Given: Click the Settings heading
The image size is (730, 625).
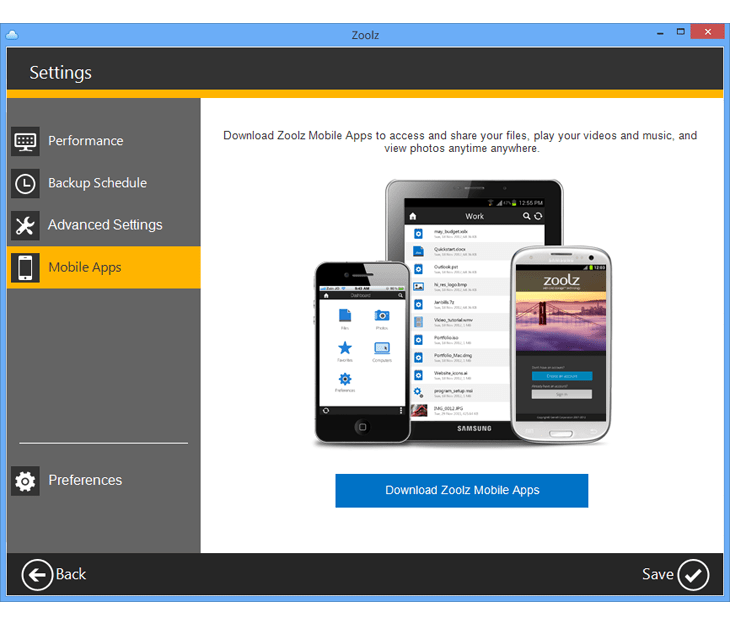Looking at the screenshot, I should pyautogui.click(x=61, y=73).
